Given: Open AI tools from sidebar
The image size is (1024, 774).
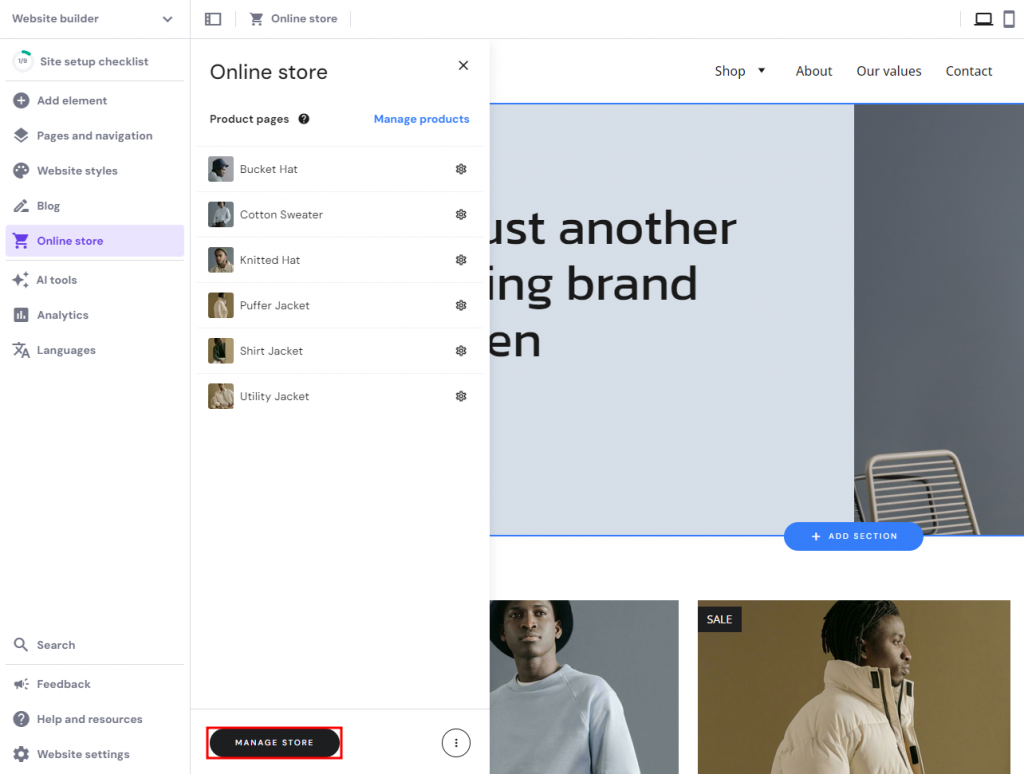Looking at the screenshot, I should (x=58, y=279).
